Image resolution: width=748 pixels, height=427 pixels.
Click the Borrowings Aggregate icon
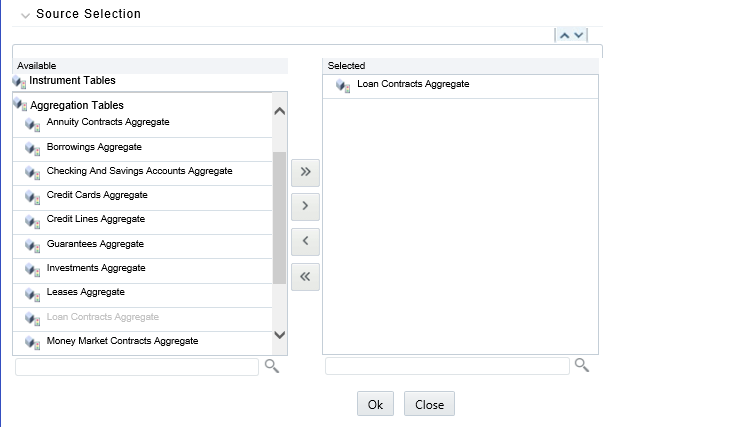coord(32,149)
